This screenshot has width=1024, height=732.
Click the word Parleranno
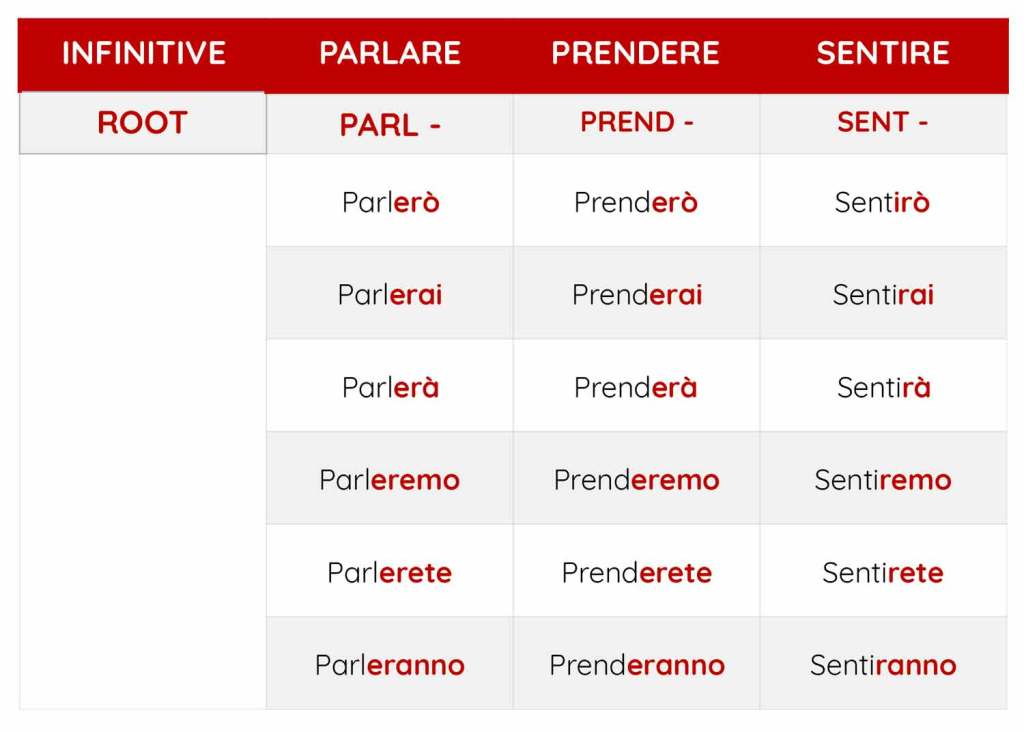point(390,665)
